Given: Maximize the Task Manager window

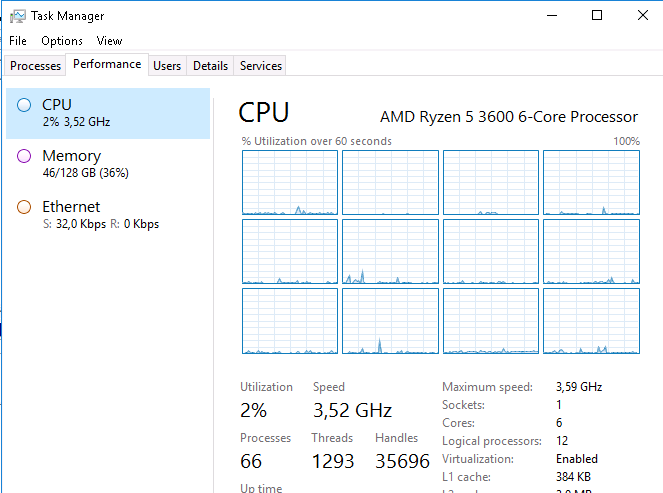Looking at the screenshot, I should tap(597, 15).
